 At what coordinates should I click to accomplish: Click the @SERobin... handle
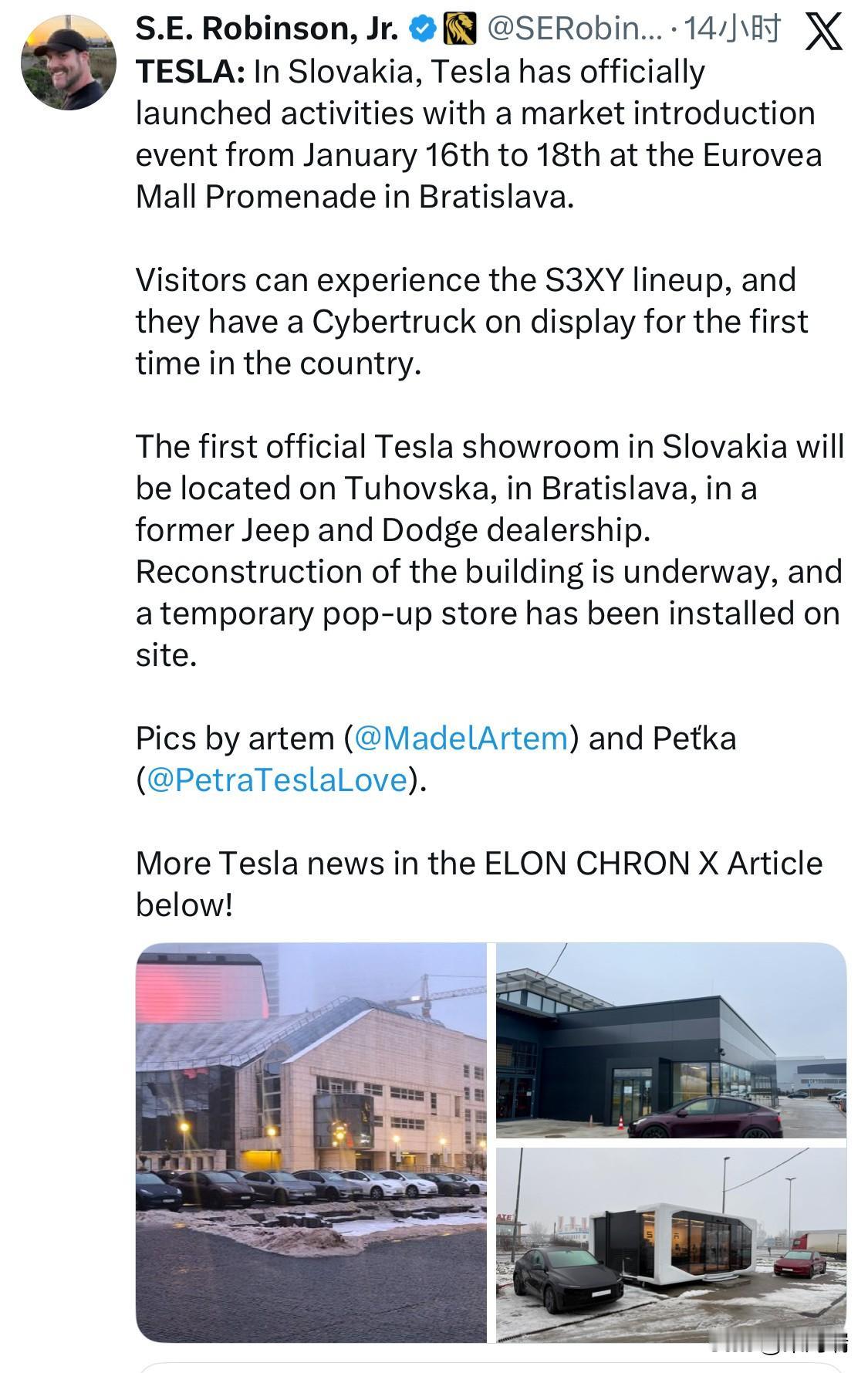[573, 29]
